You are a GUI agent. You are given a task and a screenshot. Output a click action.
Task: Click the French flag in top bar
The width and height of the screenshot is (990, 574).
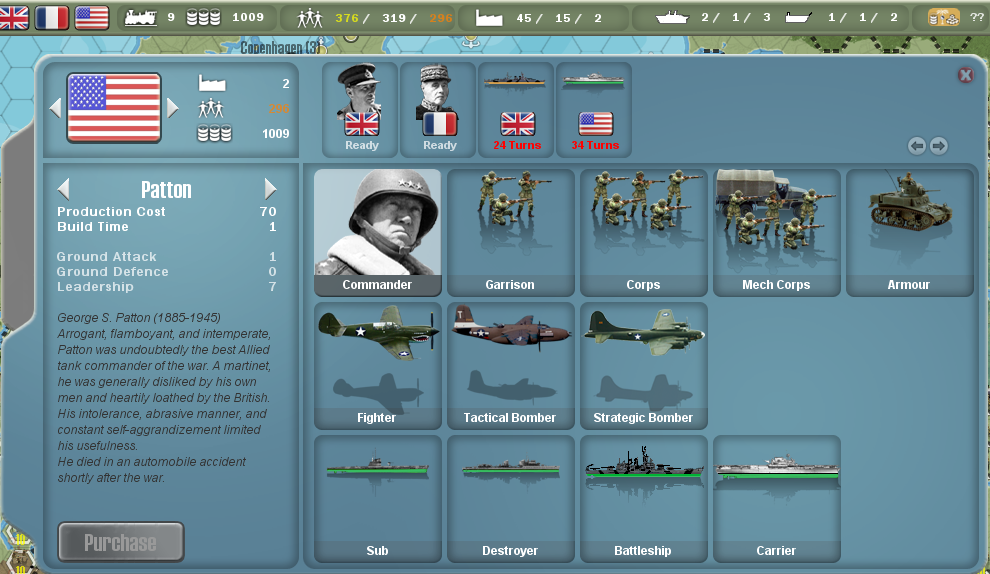52,18
